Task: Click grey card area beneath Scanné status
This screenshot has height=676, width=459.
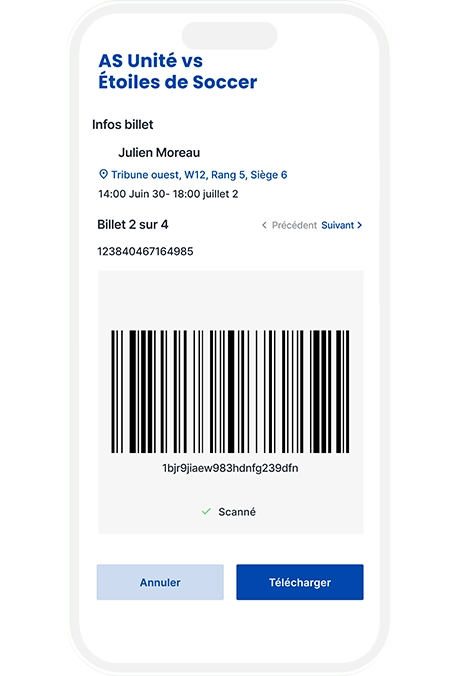Action: click(231, 526)
